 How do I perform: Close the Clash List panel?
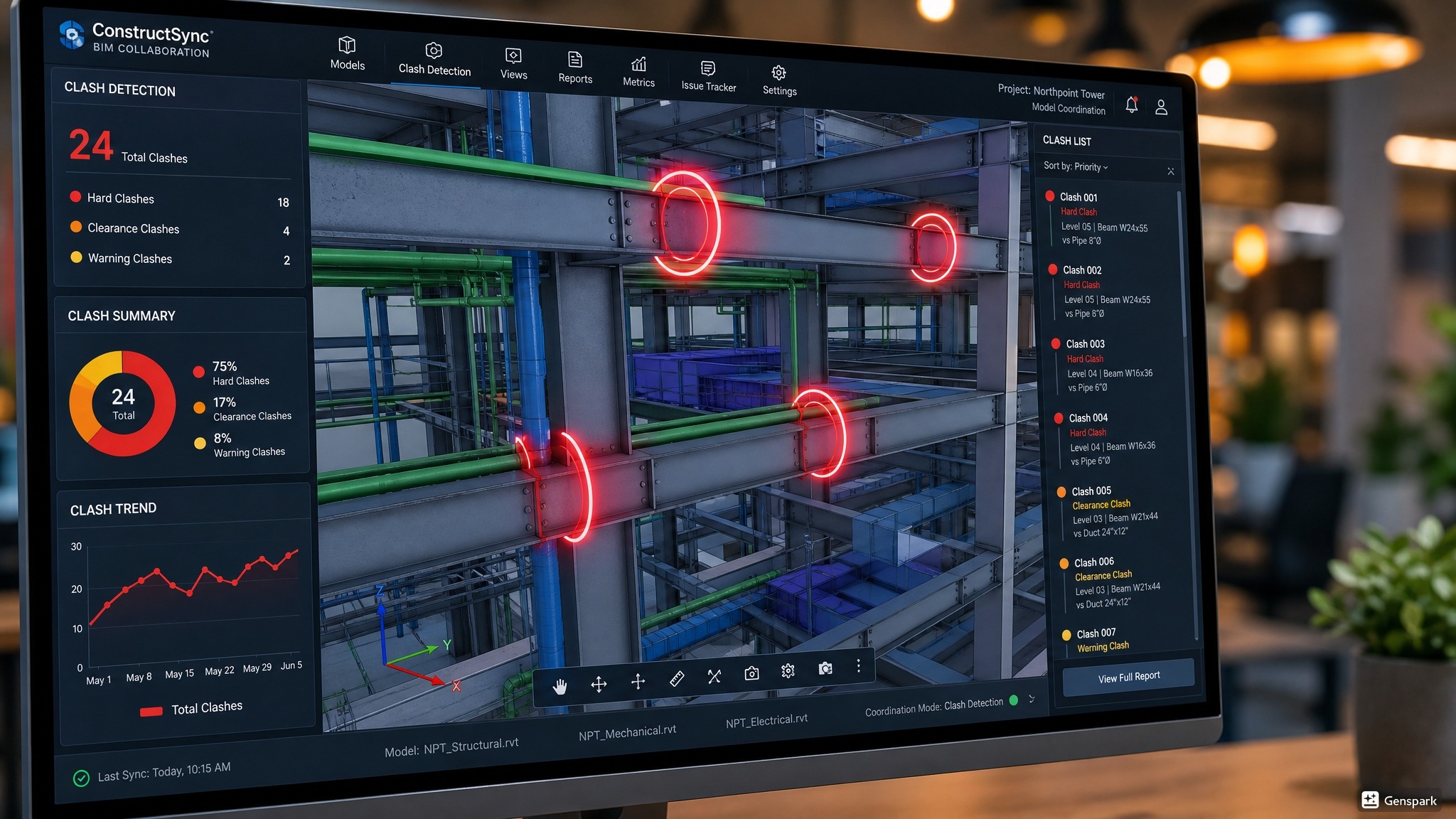point(1171,171)
